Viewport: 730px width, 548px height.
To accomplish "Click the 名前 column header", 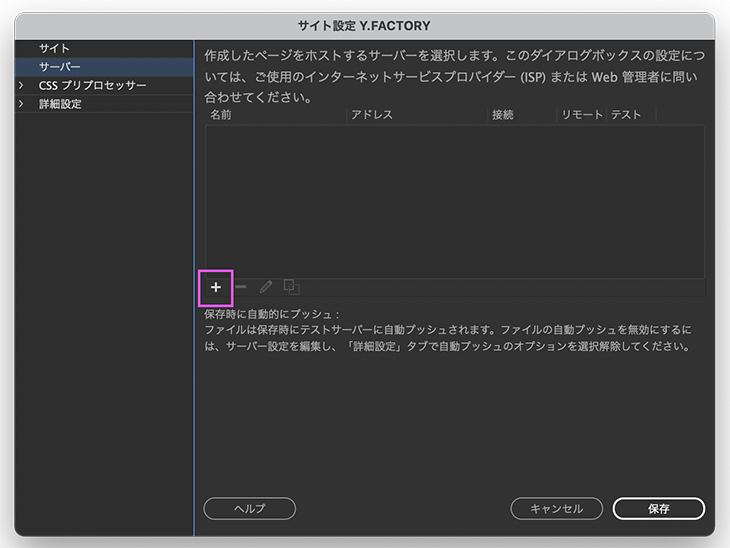I will [276, 115].
